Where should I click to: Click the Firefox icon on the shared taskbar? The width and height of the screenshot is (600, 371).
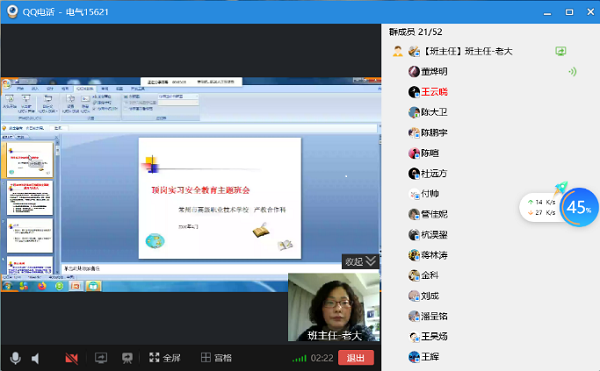[x=41, y=286]
